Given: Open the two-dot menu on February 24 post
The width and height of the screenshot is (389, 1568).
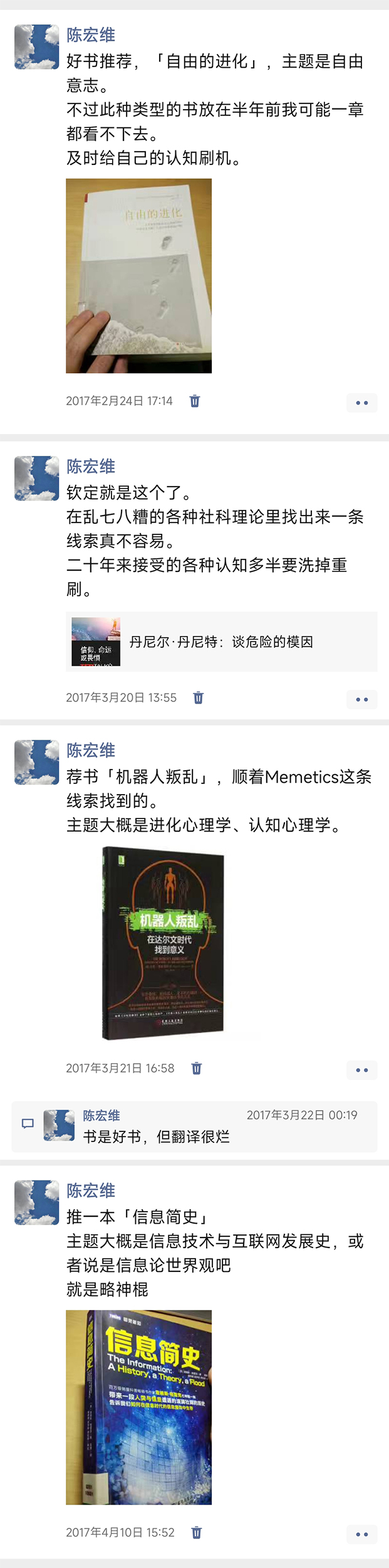Looking at the screenshot, I should pyautogui.click(x=362, y=403).
